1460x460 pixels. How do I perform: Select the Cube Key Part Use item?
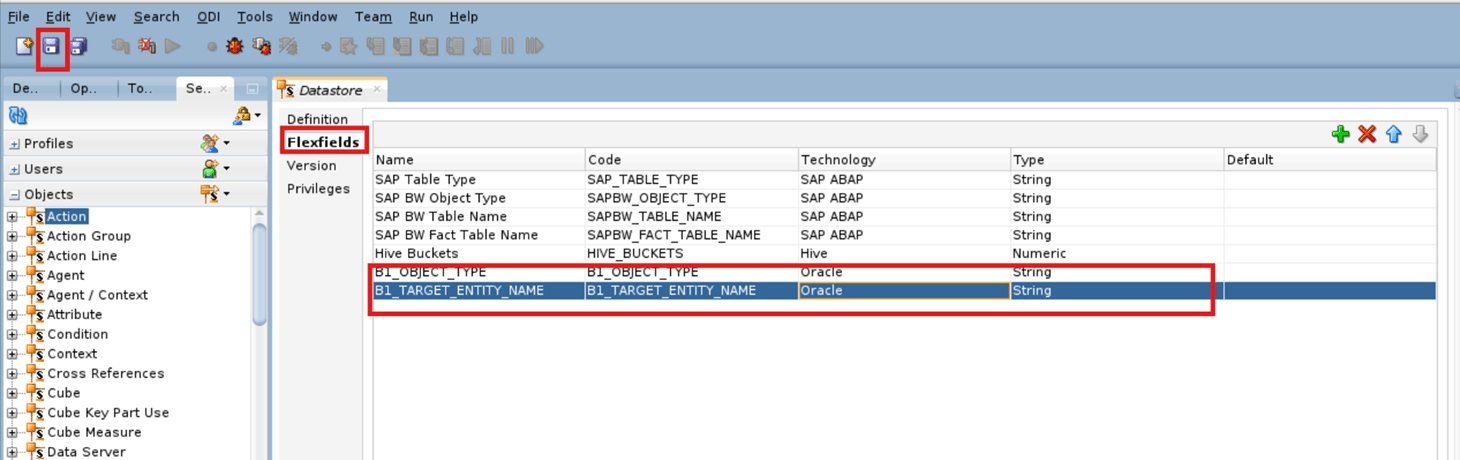(x=108, y=413)
